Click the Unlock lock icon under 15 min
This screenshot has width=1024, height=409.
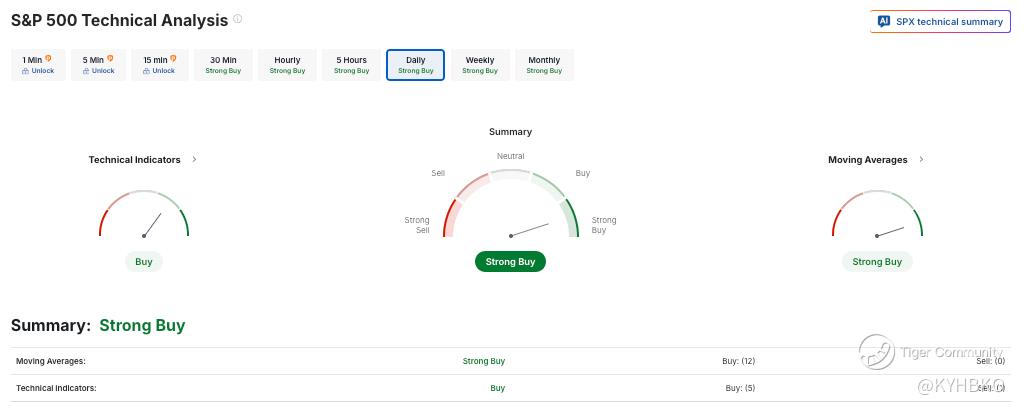tap(147, 71)
